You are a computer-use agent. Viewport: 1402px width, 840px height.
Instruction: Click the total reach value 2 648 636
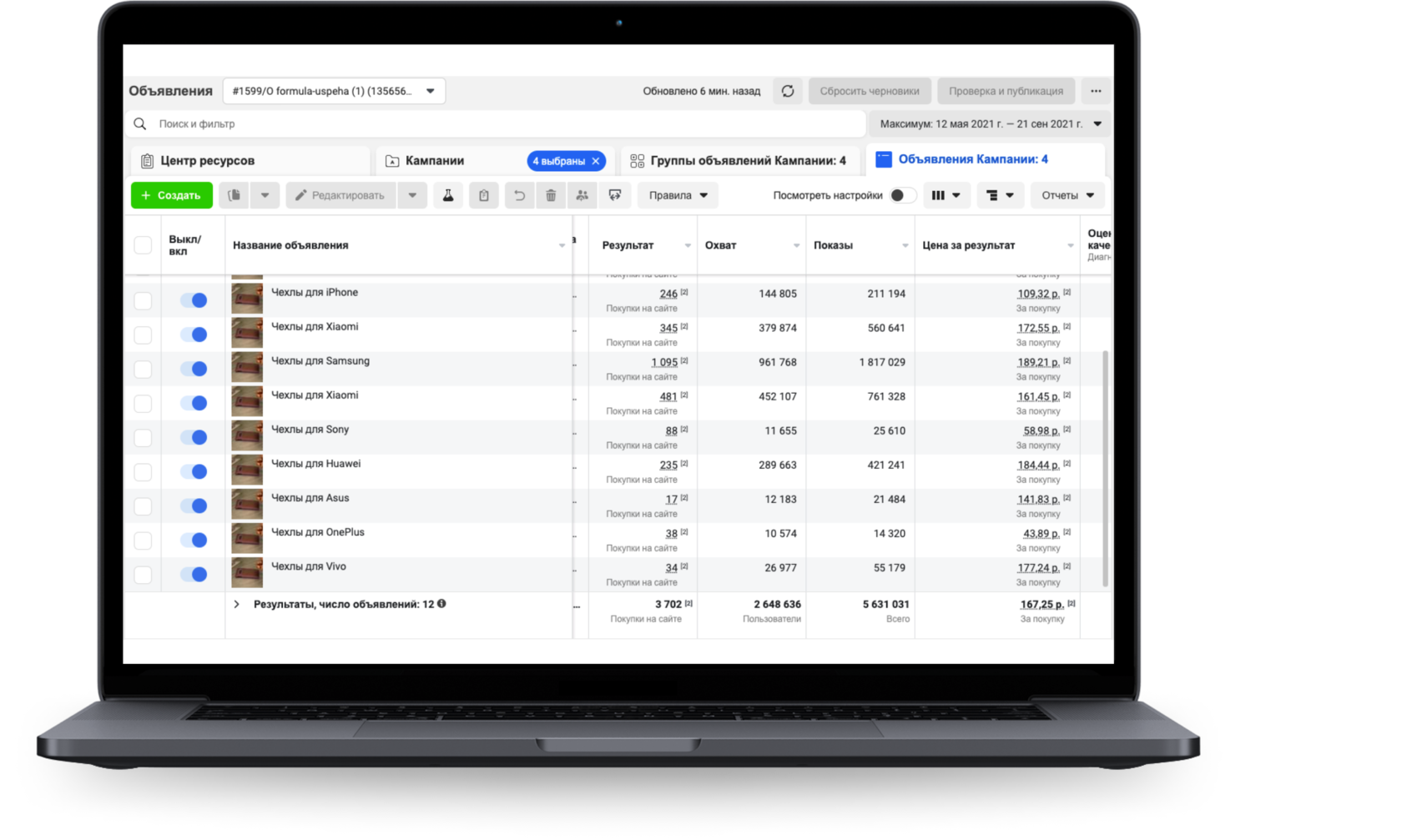(x=778, y=604)
